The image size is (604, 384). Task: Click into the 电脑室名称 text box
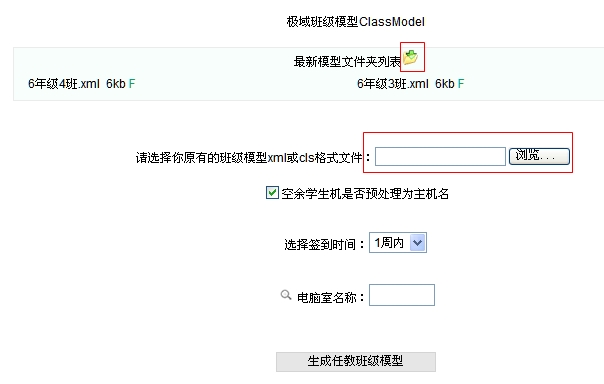[x=402, y=295]
